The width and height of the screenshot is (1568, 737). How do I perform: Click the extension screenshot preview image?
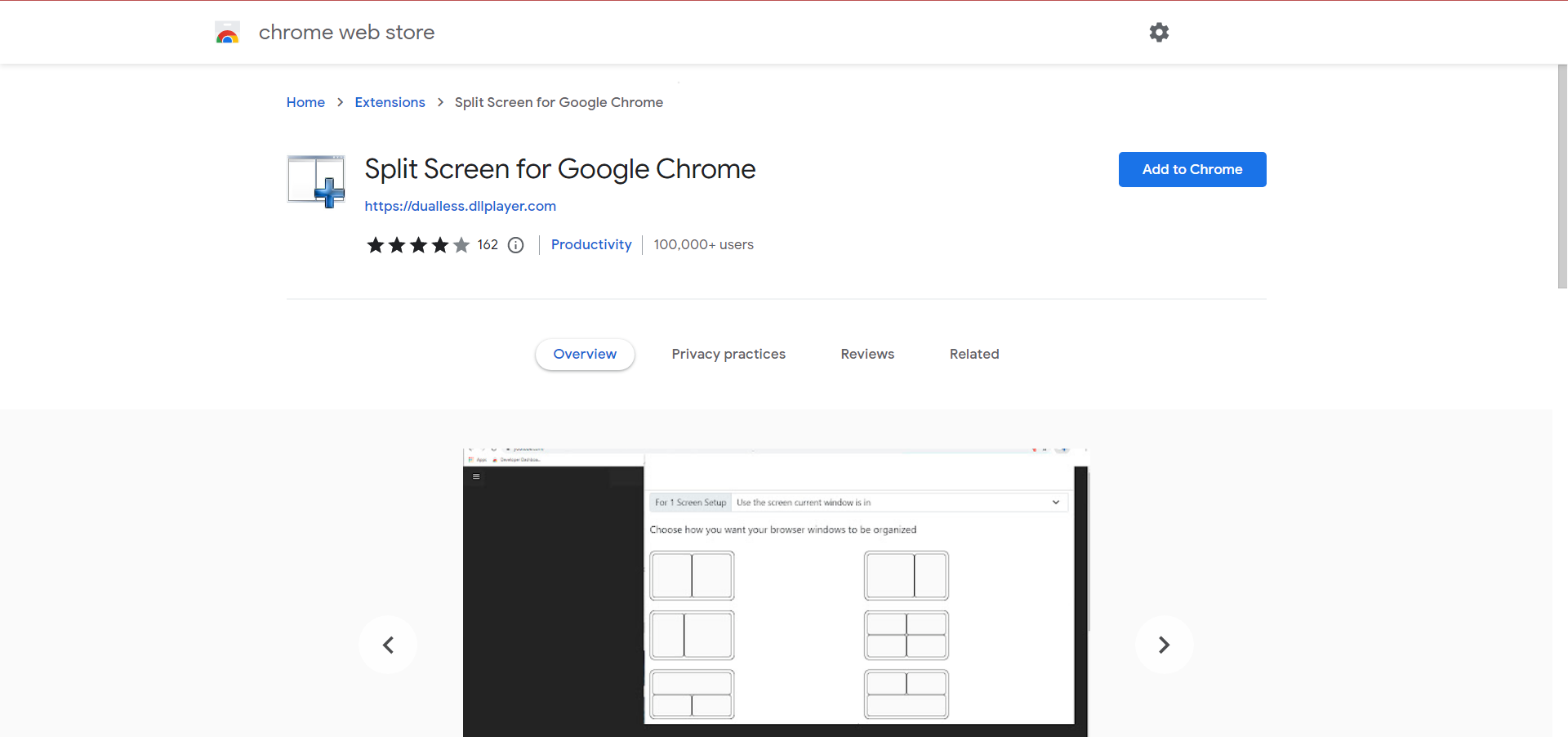pyautogui.click(x=776, y=592)
